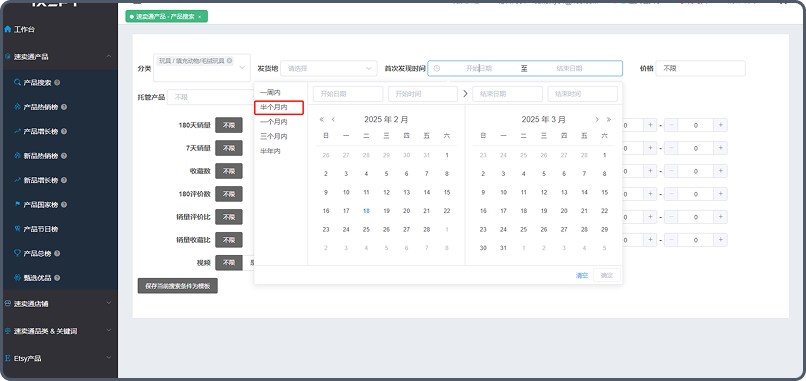Click the help icon next to 产品国家榜
This screenshot has width=806, height=381.
(x=64, y=205)
